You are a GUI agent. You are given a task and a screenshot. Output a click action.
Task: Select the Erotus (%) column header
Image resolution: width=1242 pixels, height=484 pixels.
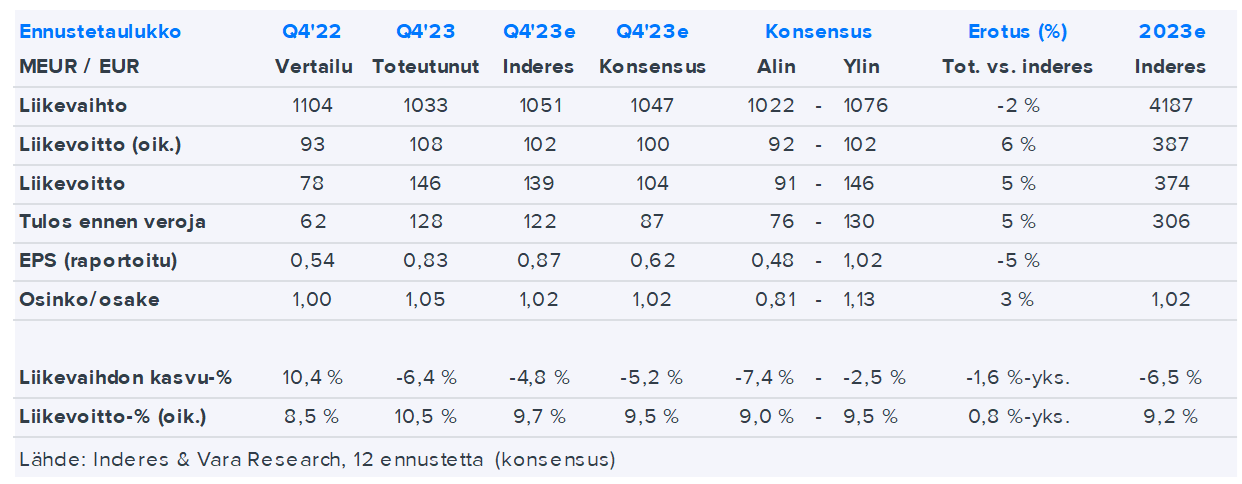tap(1017, 32)
